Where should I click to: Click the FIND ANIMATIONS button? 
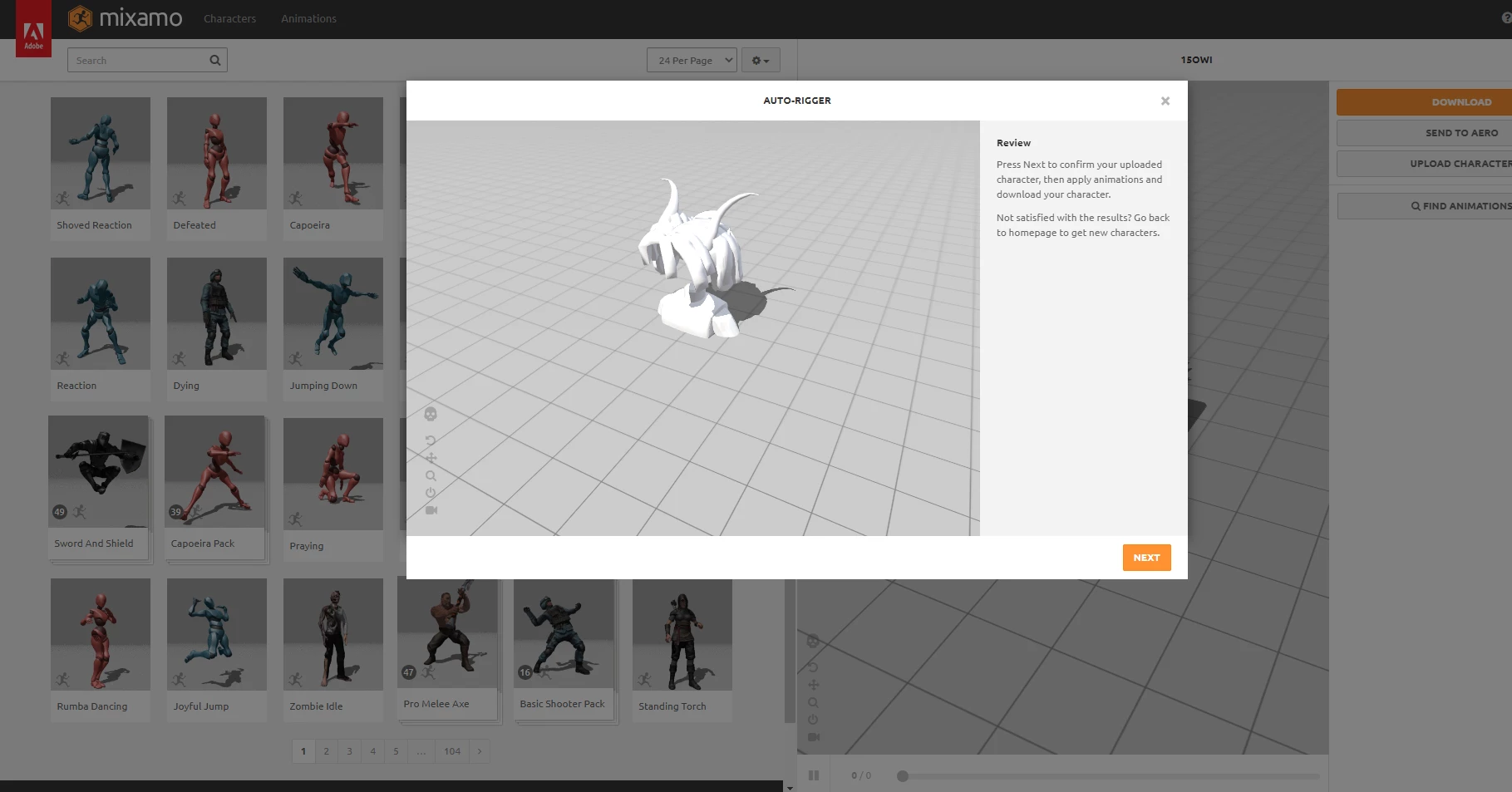click(1425, 206)
